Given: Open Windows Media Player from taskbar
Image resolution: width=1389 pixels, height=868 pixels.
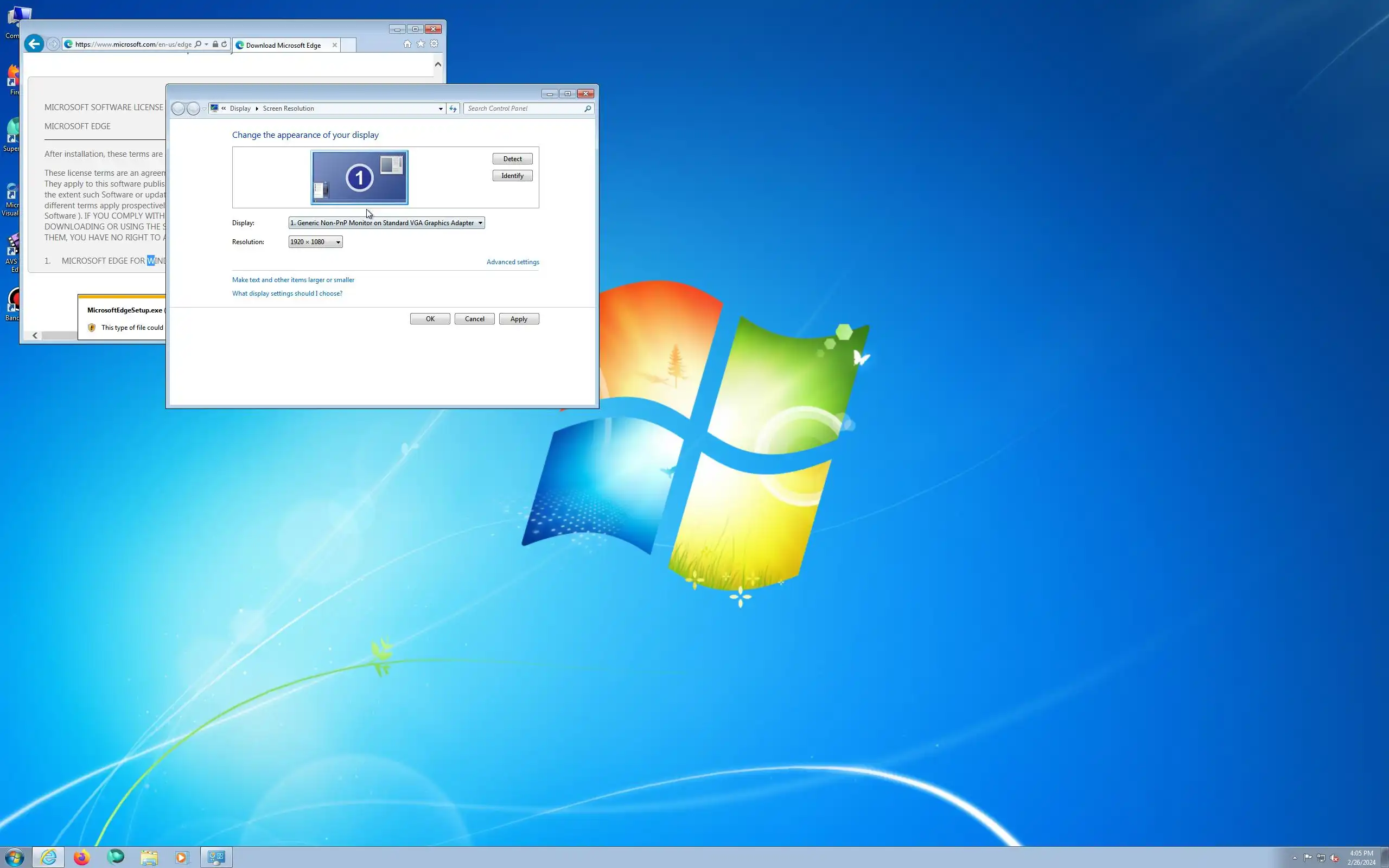Looking at the screenshot, I should click(181, 857).
